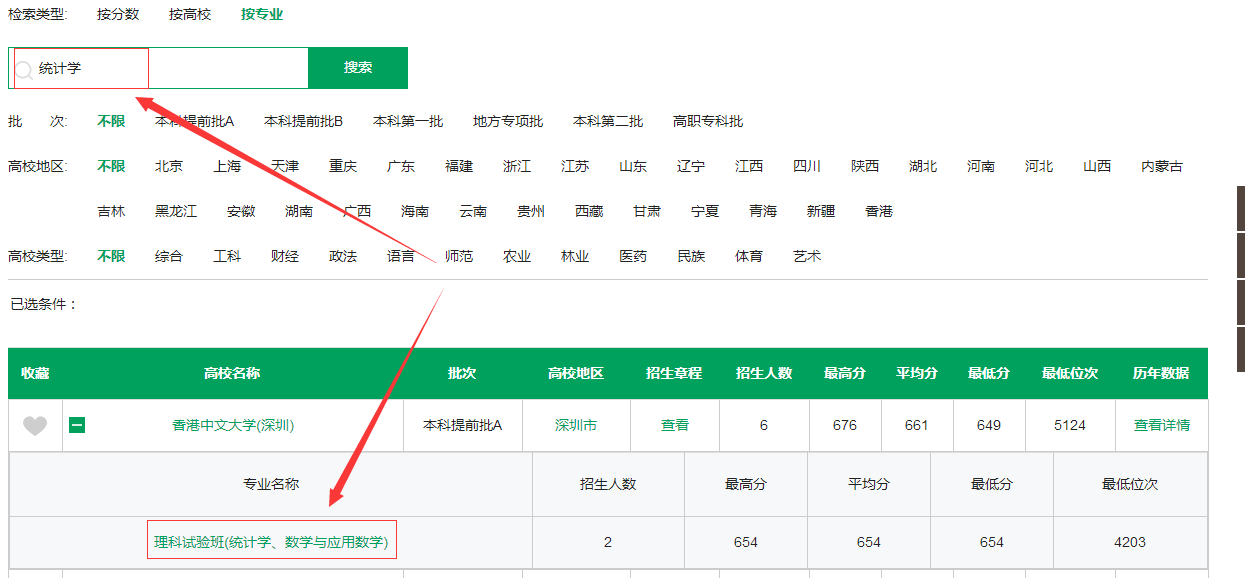Filter region by 山东

633,166
